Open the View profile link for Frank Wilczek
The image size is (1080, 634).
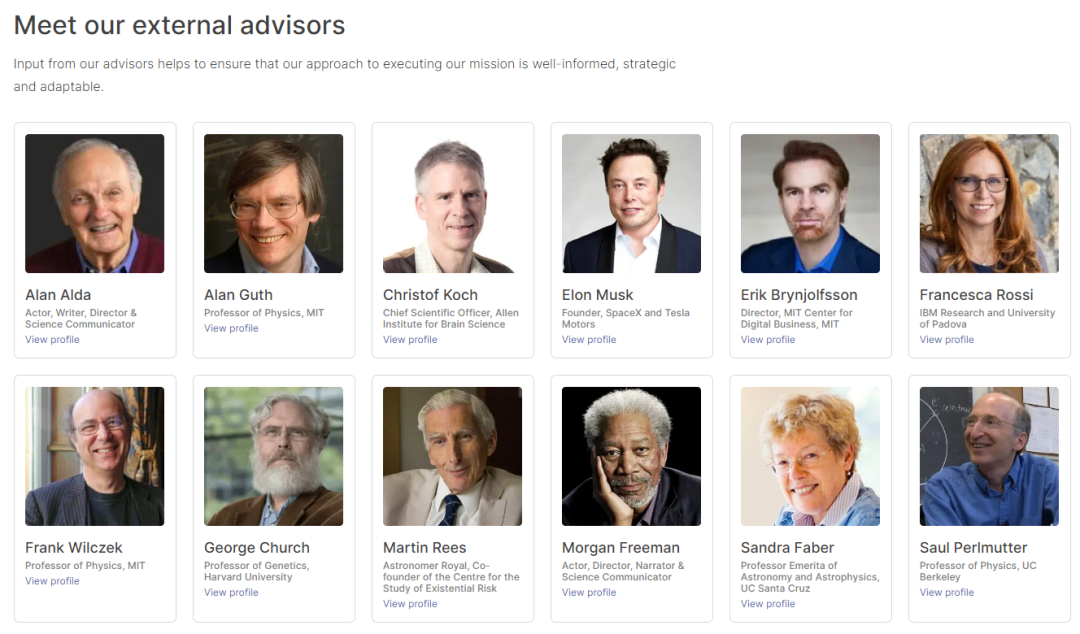pyautogui.click(x=52, y=582)
